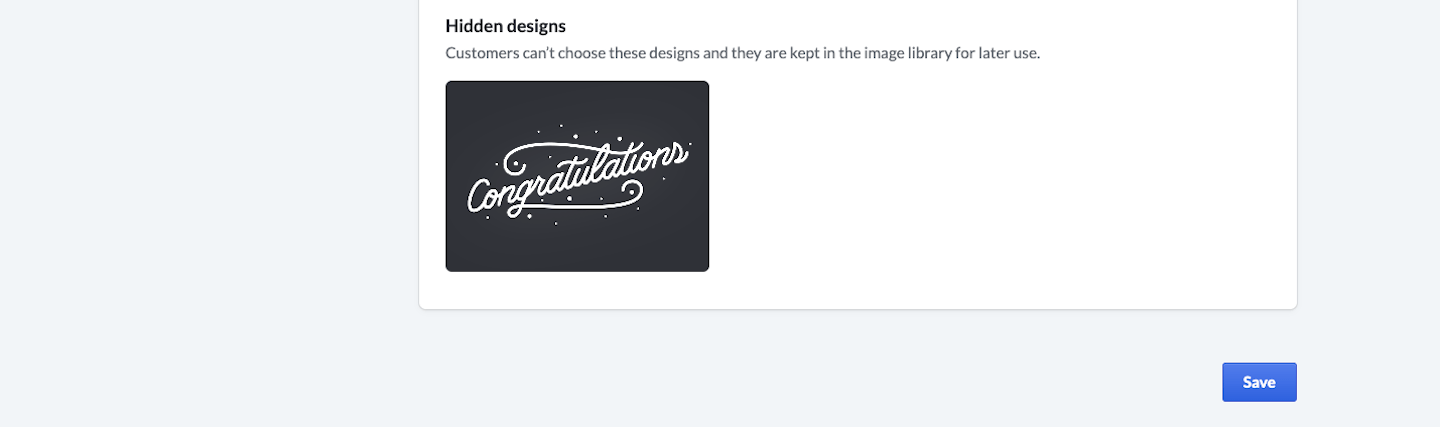Pick the design under Hidden designs

(577, 176)
